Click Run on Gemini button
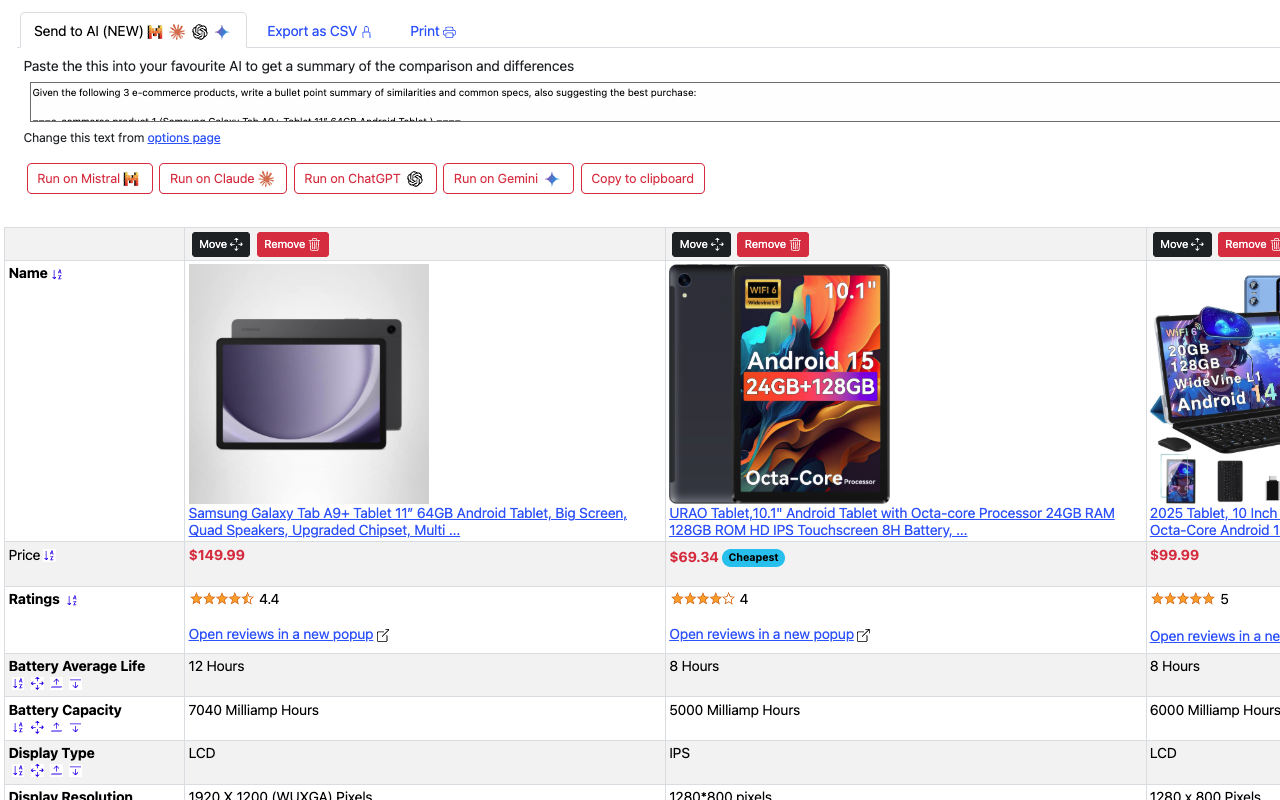The height and width of the screenshot is (800, 1280). click(x=508, y=179)
